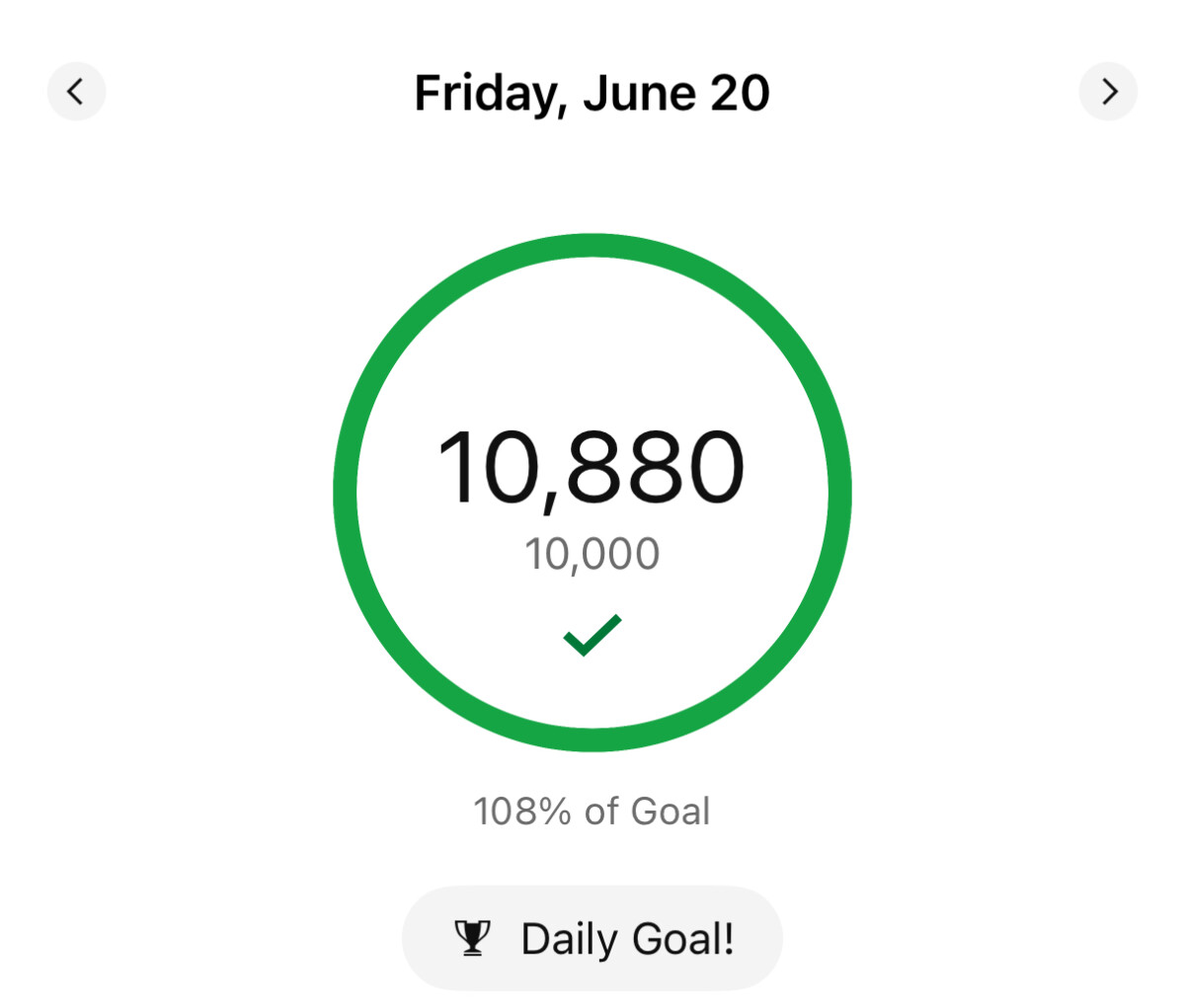Tap the 10,000 goal value
Viewport: 1185px width, 1008px height.
click(x=592, y=554)
